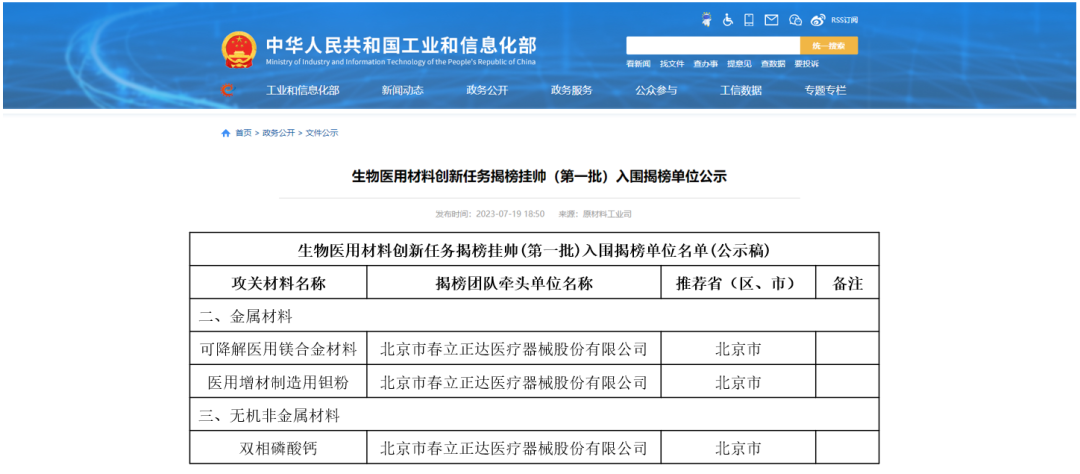1080x474 pixels.
Task: Open the mobile phone version icon
Action: 749,20
